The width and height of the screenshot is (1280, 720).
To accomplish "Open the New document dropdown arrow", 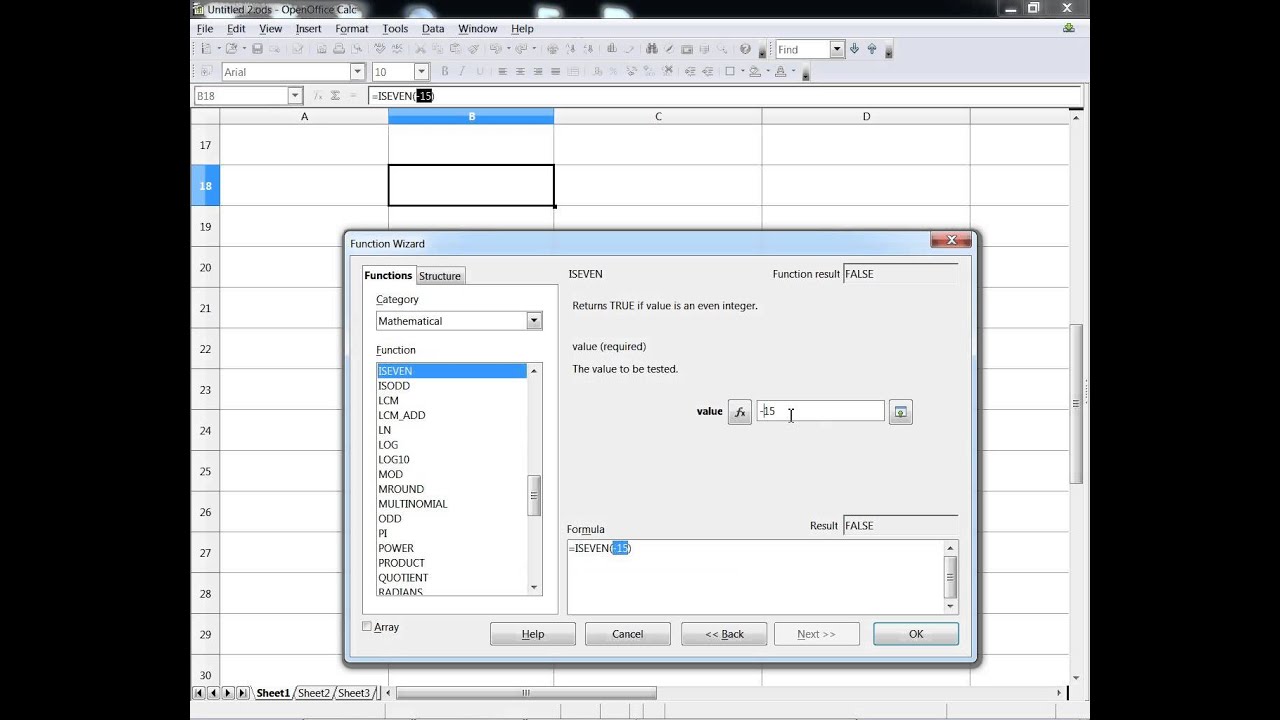I will pos(219,49).
